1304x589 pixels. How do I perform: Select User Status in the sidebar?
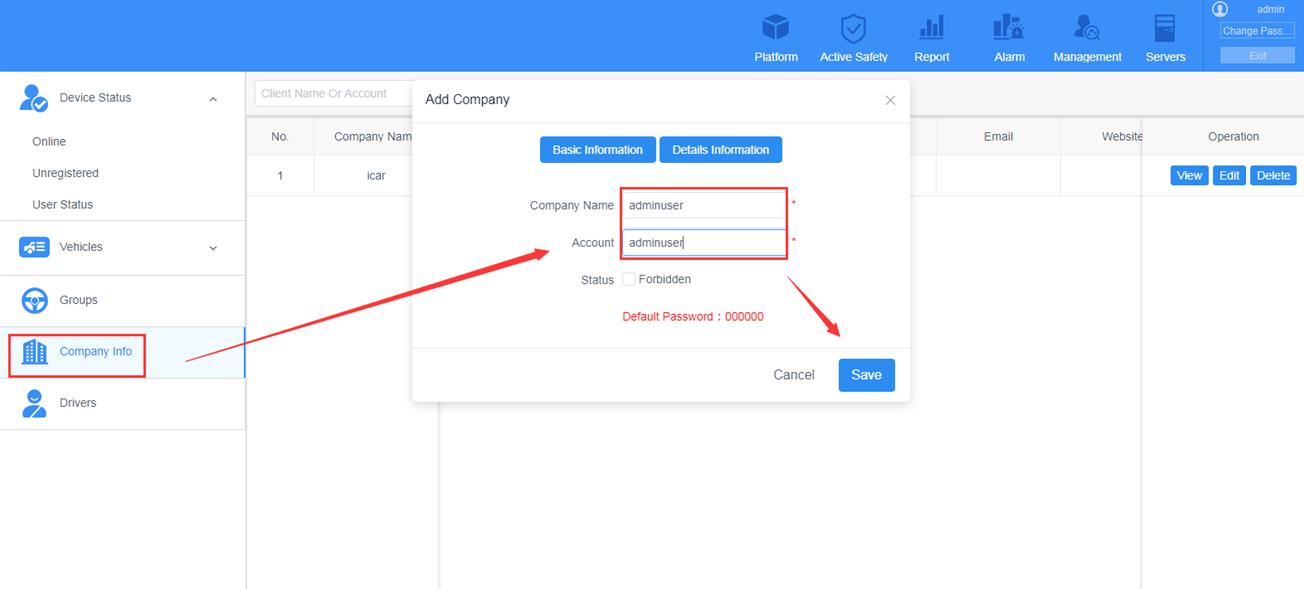[63, 205]
